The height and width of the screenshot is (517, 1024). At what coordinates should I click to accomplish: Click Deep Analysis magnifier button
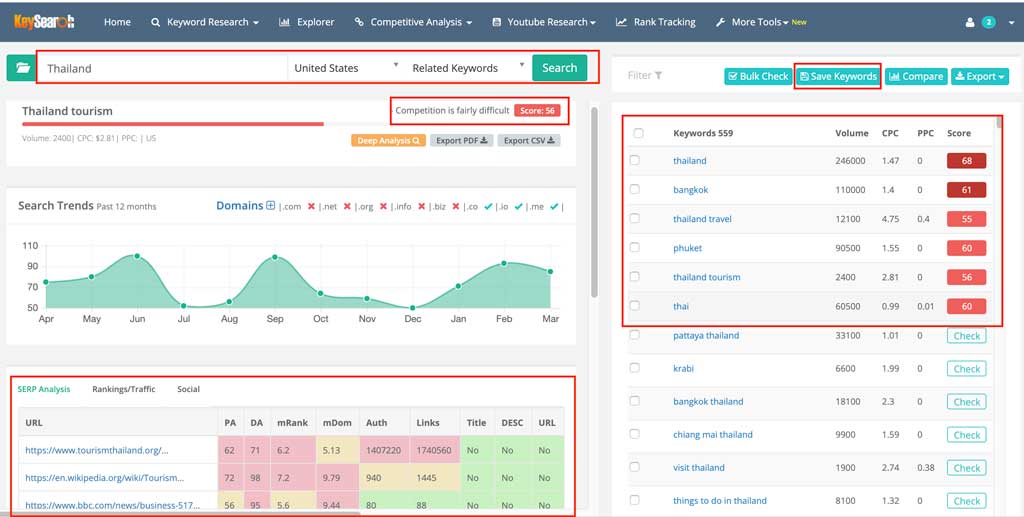click(389, 141)
